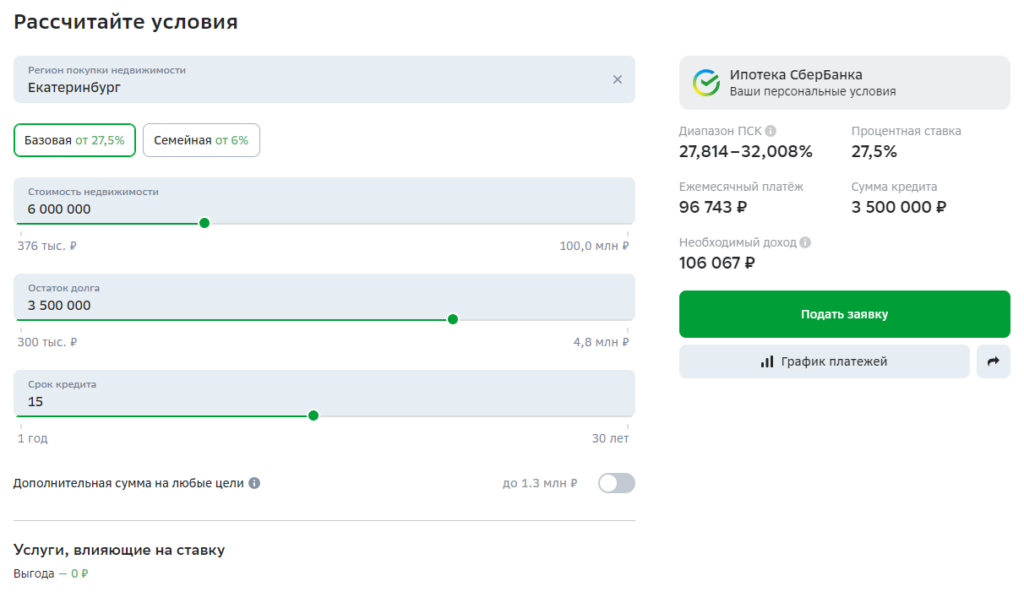Click the Остаток долга slider handle

coord(452,319)
